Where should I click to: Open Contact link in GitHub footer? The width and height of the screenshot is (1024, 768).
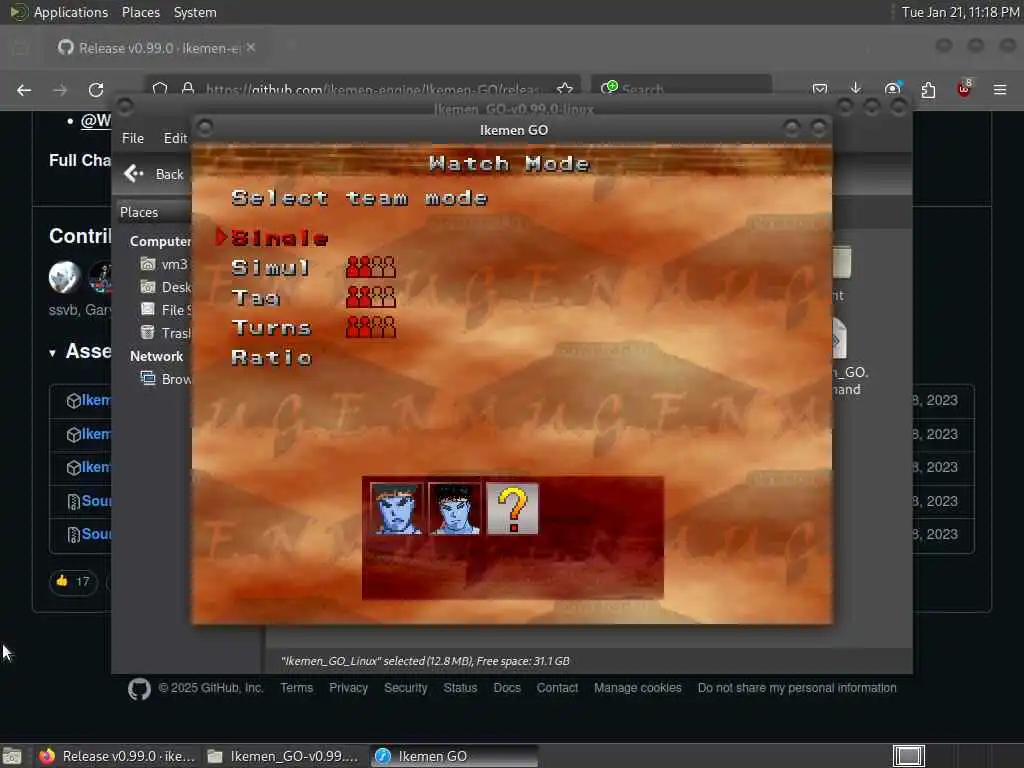point(557,688)
